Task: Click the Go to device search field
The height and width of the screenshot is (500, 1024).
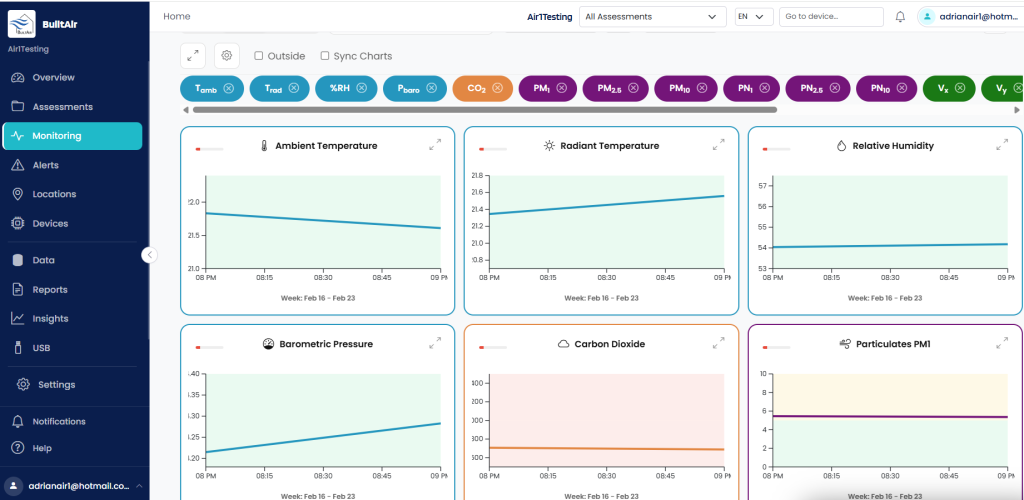Action: [831, 17]
